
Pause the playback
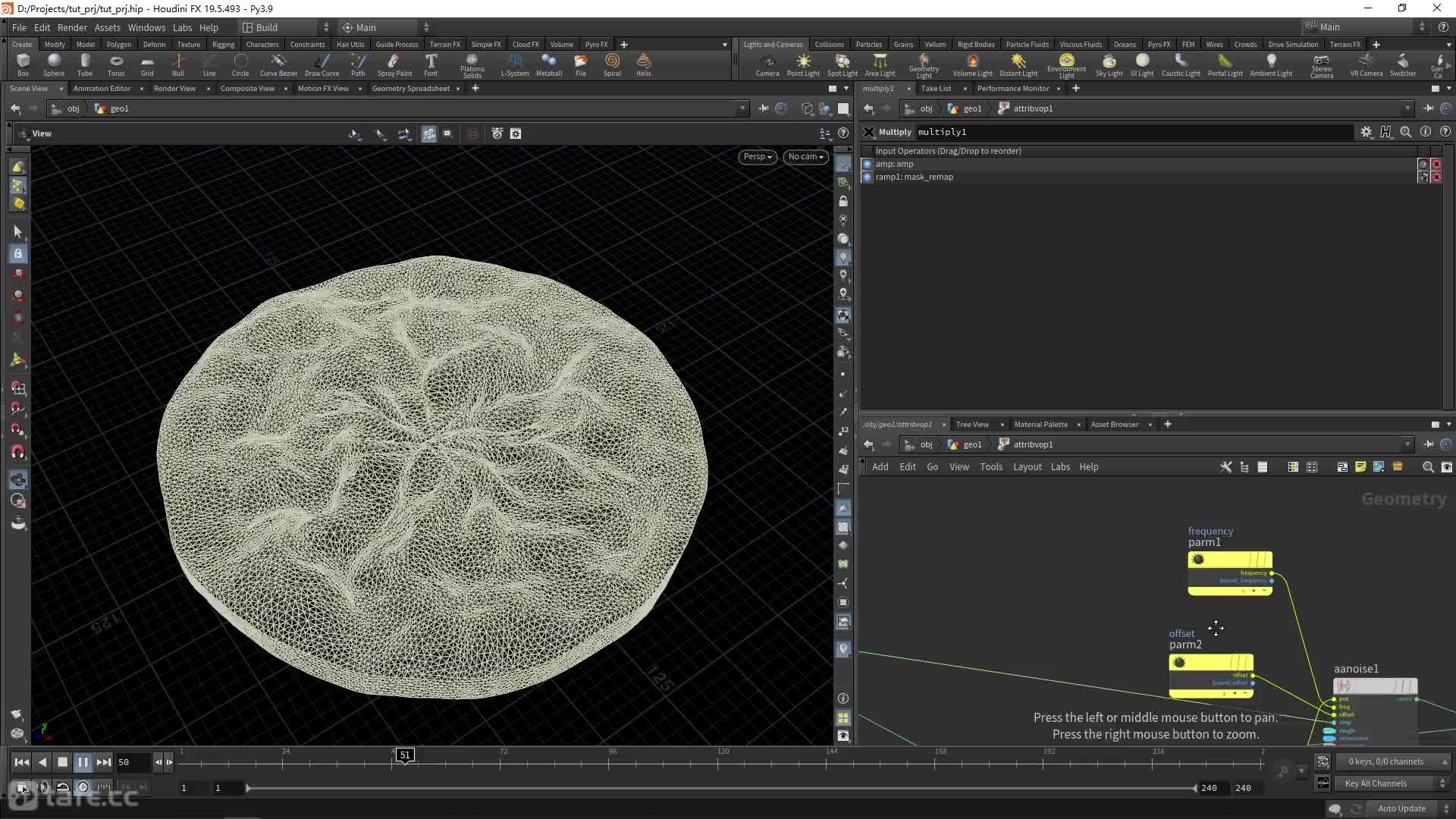[x=83, y=762]
